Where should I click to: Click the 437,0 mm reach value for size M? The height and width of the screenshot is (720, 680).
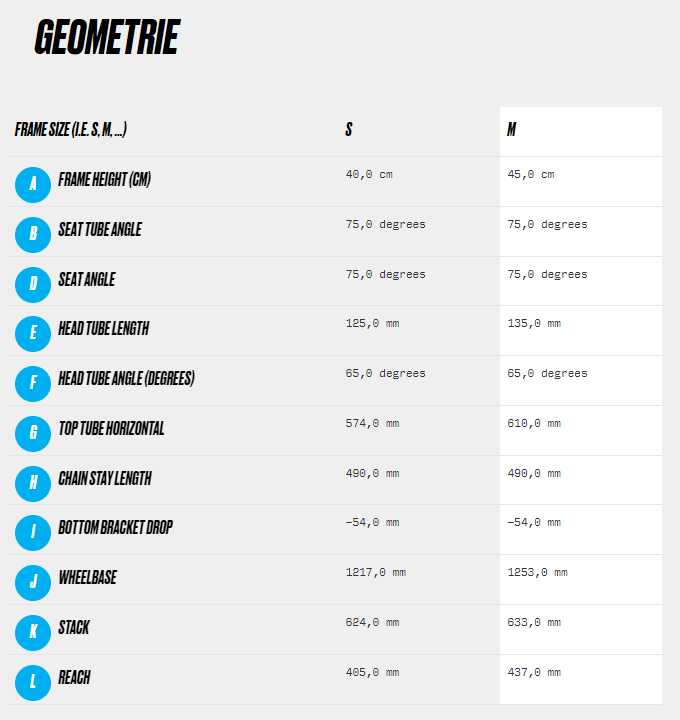[534, 673]
